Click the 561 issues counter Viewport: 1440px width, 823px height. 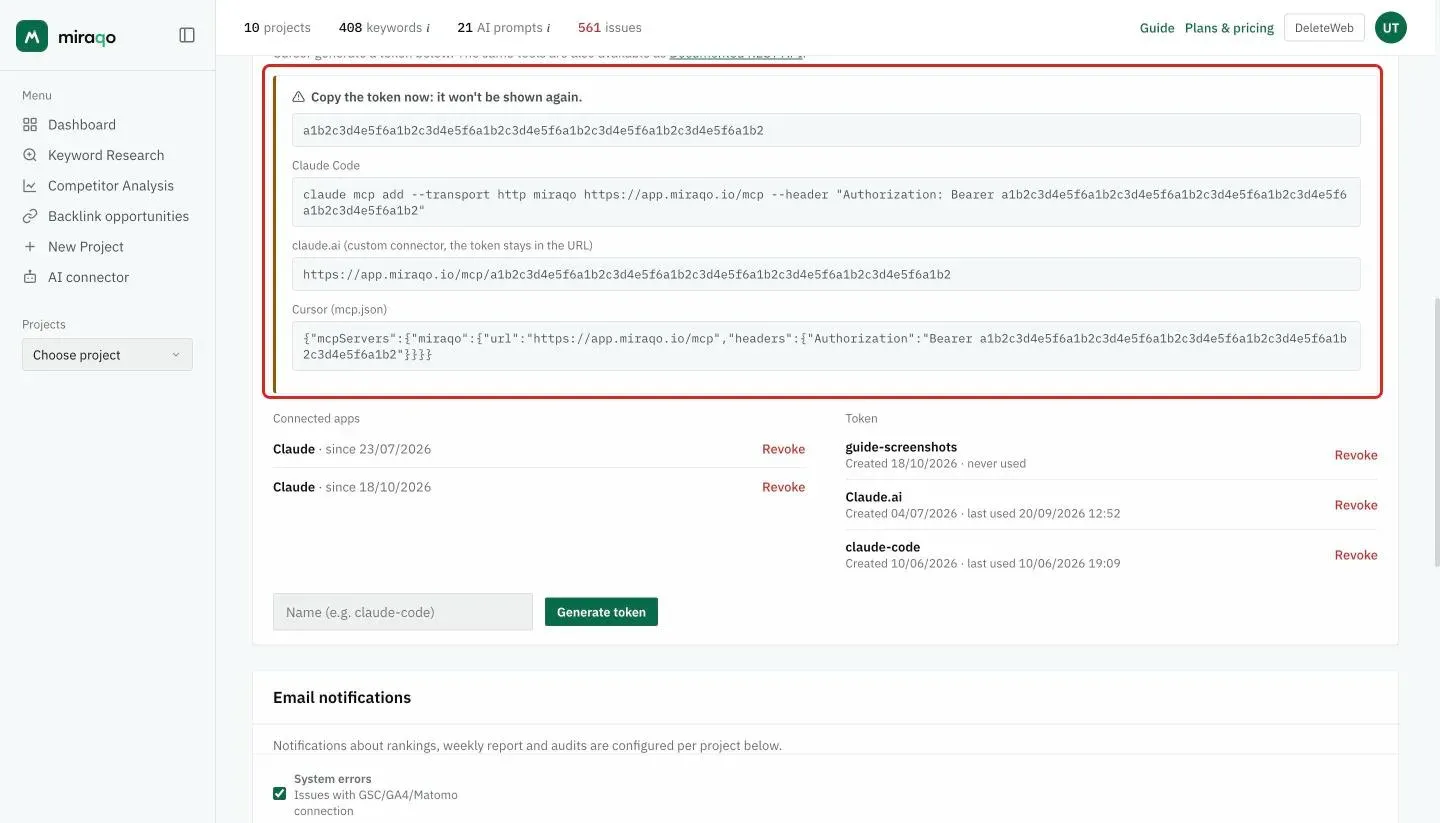610,28
